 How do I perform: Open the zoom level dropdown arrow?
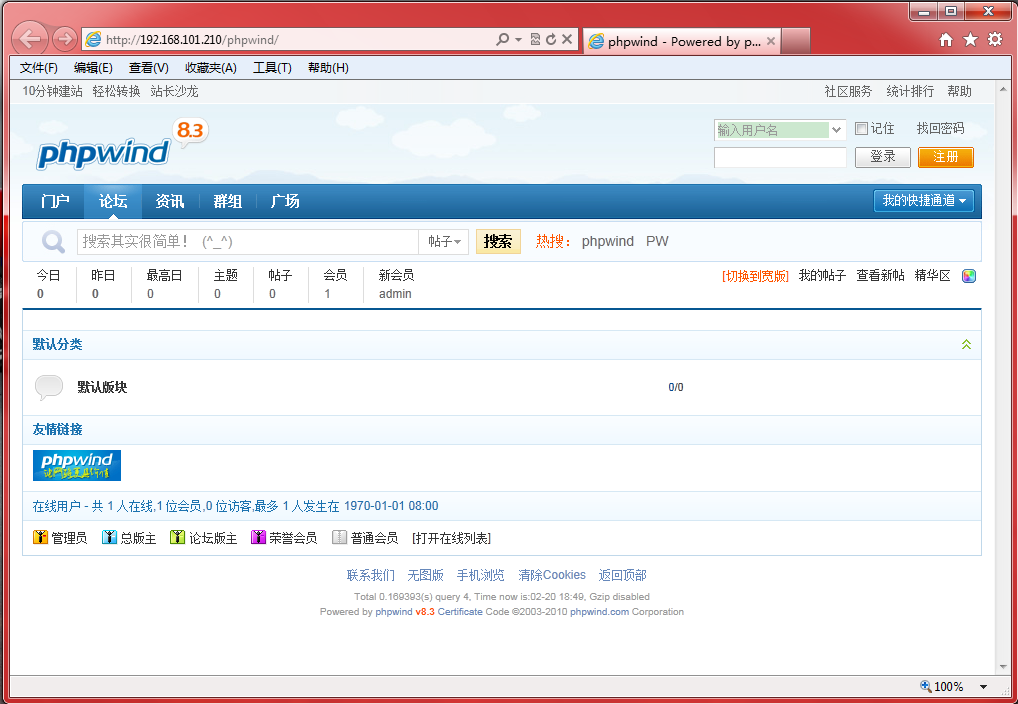(984, 686)
